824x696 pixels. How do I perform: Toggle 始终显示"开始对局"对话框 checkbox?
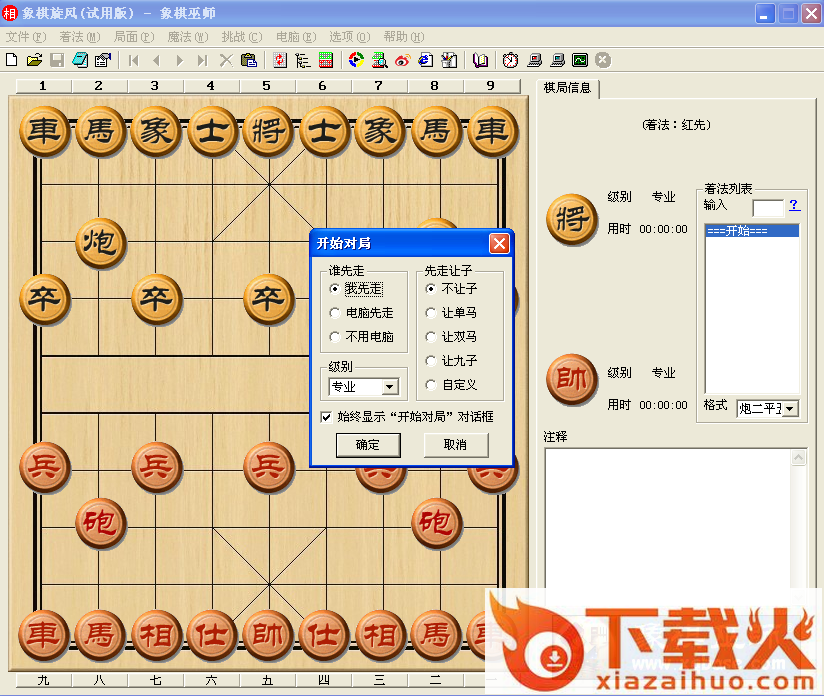327,417
